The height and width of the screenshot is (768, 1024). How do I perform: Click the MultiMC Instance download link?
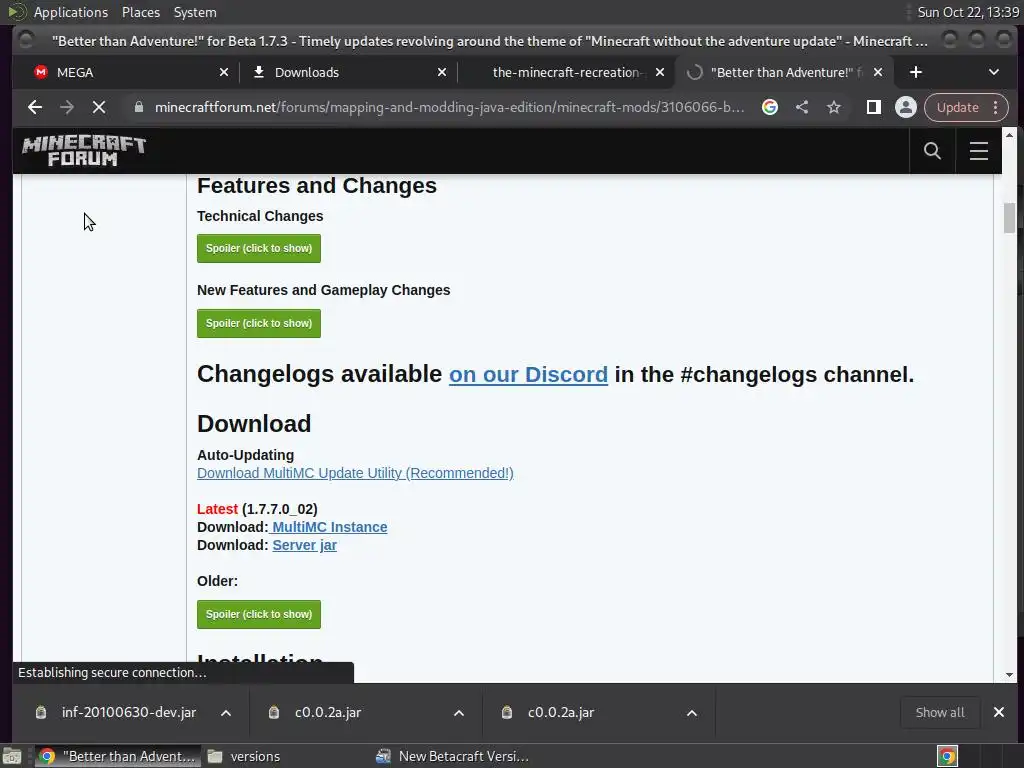click(x=330, y=527)
